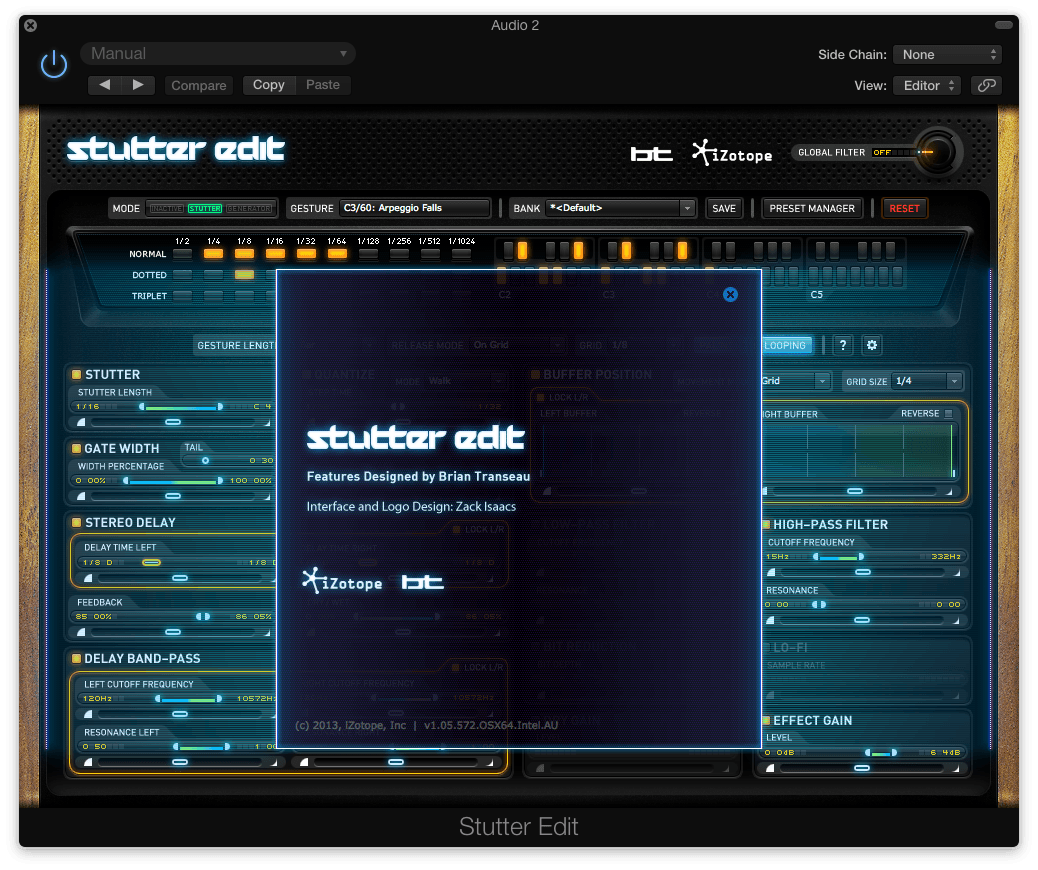1038x870 pixels.
Task: Click the red Reset button
Action: point(904,208)
